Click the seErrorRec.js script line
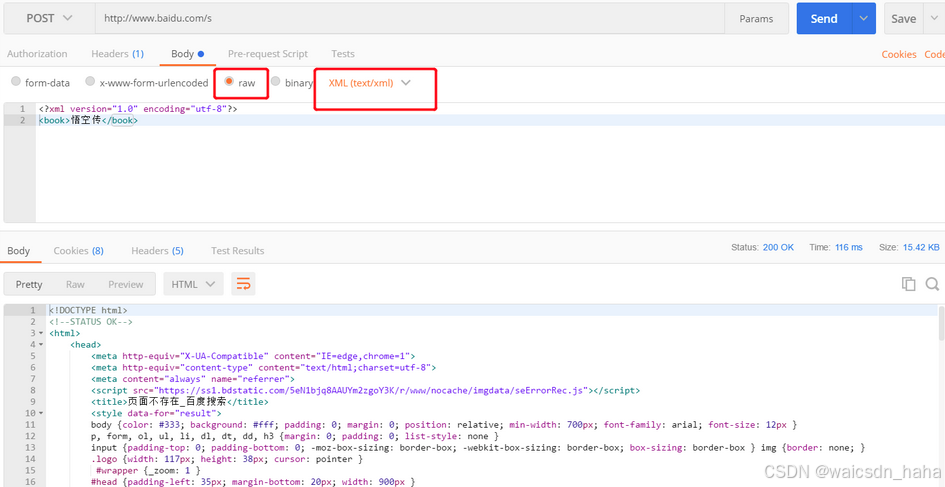 click(366, 390)
